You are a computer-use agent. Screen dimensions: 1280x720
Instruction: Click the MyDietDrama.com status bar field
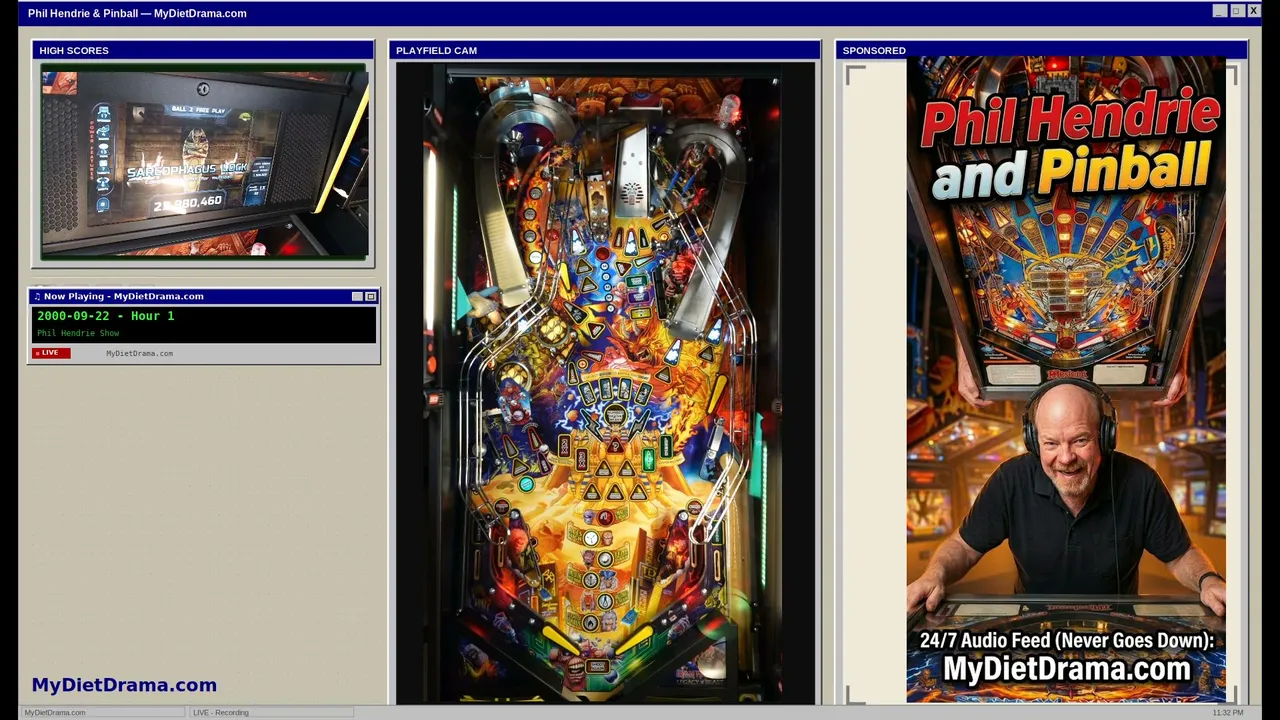pyautogui.click(x=102, y=712)
